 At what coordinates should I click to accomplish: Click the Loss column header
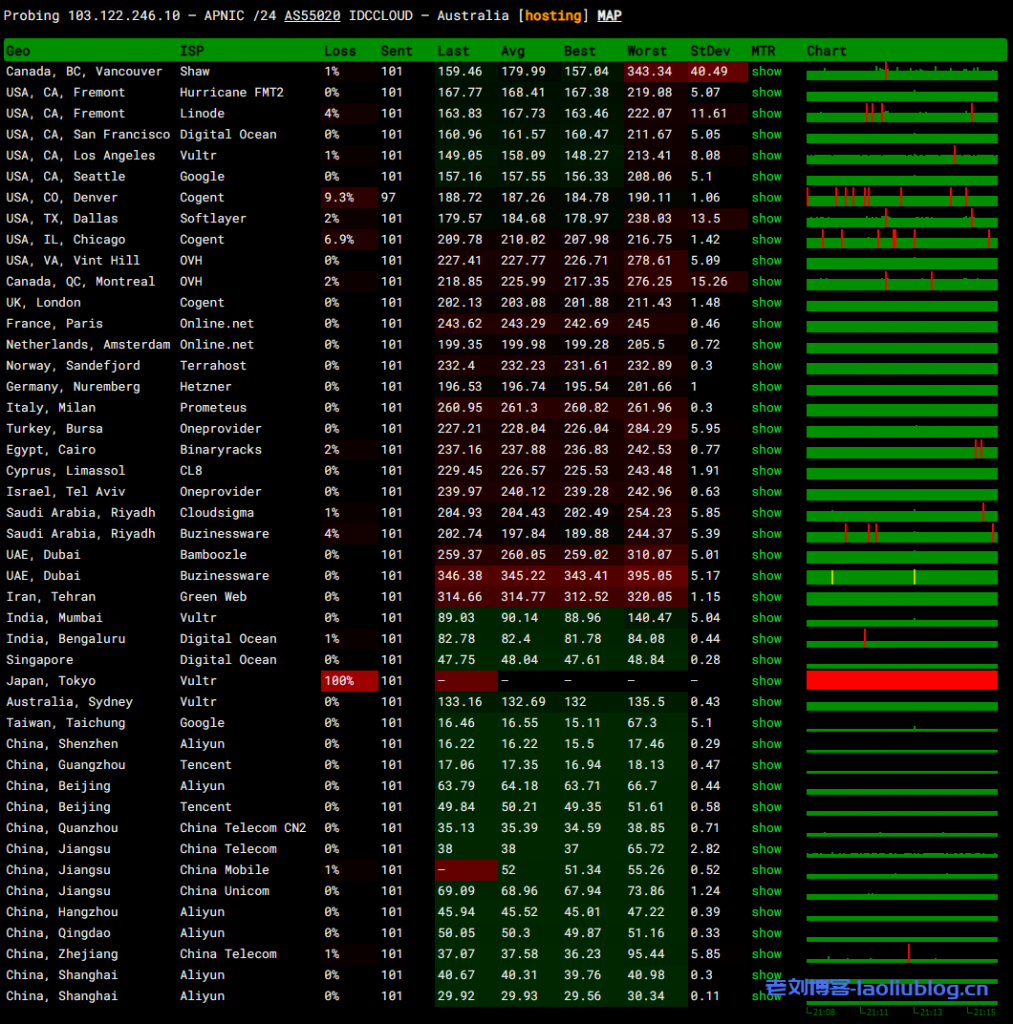coord(339,51)
